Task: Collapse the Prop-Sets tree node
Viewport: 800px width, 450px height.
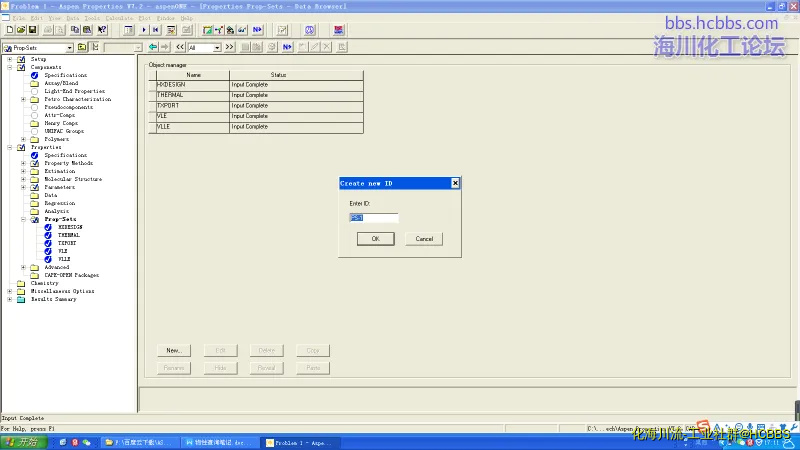Action: tap(23, 219)
